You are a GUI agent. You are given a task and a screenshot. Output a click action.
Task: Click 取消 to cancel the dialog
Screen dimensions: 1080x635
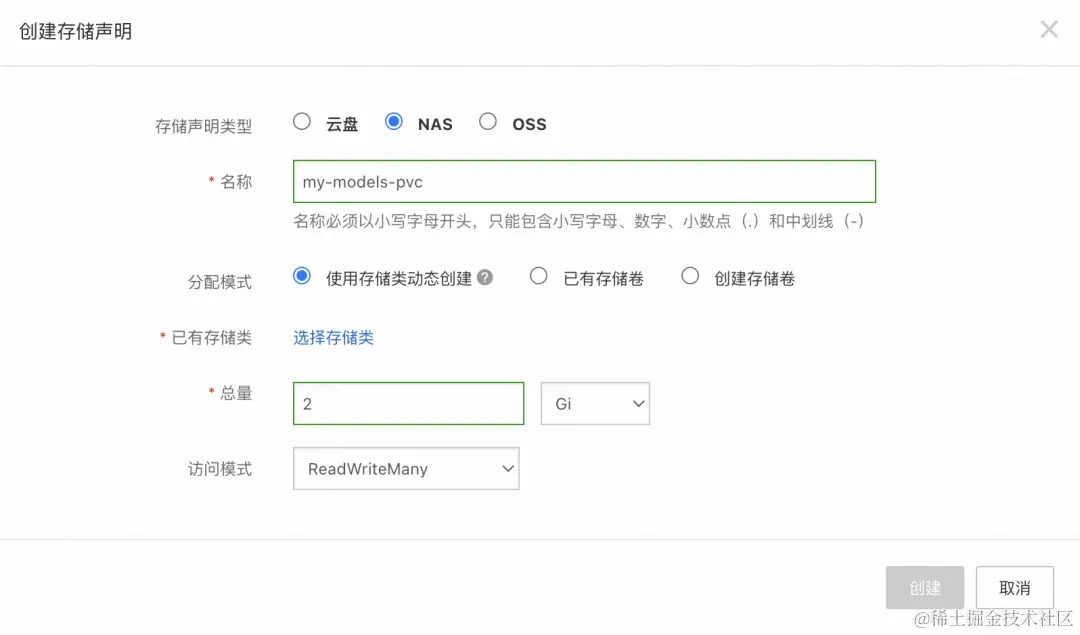1014,588
